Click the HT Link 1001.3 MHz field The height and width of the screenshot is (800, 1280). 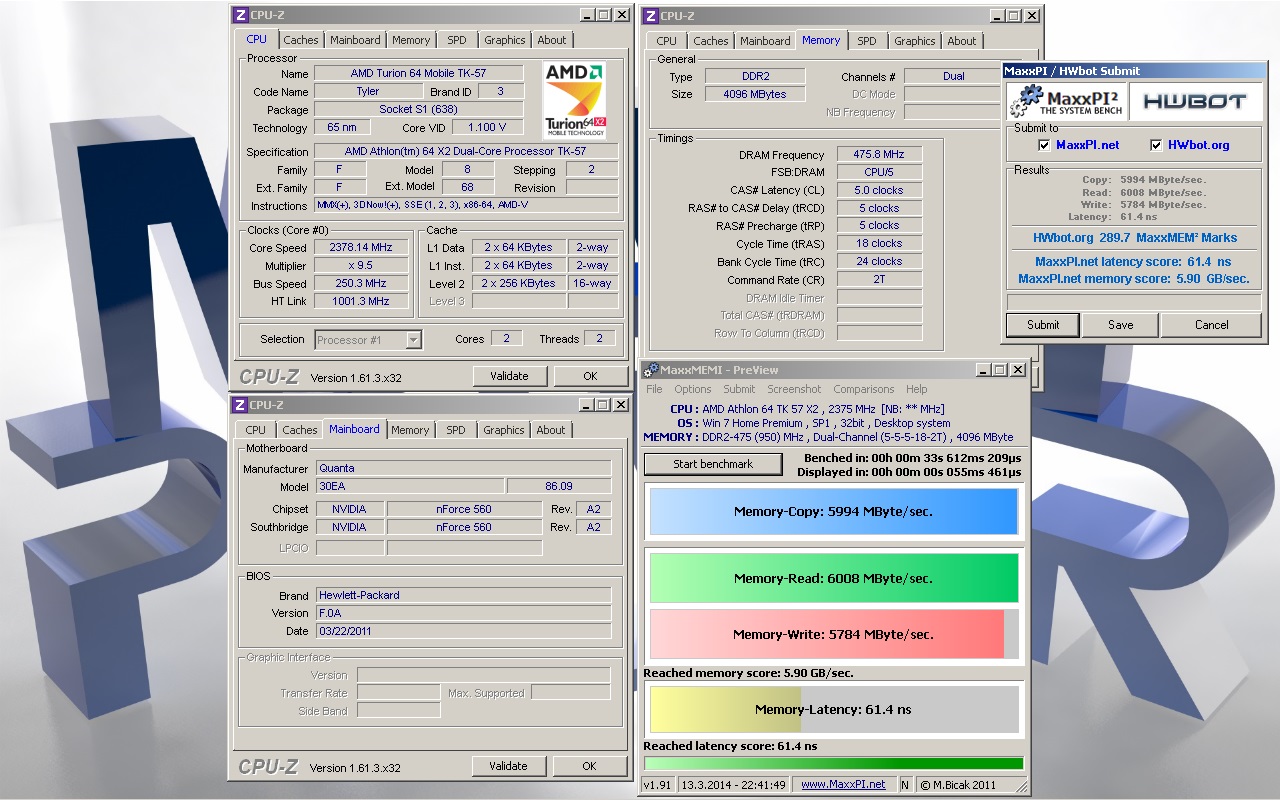coord(361,301)
